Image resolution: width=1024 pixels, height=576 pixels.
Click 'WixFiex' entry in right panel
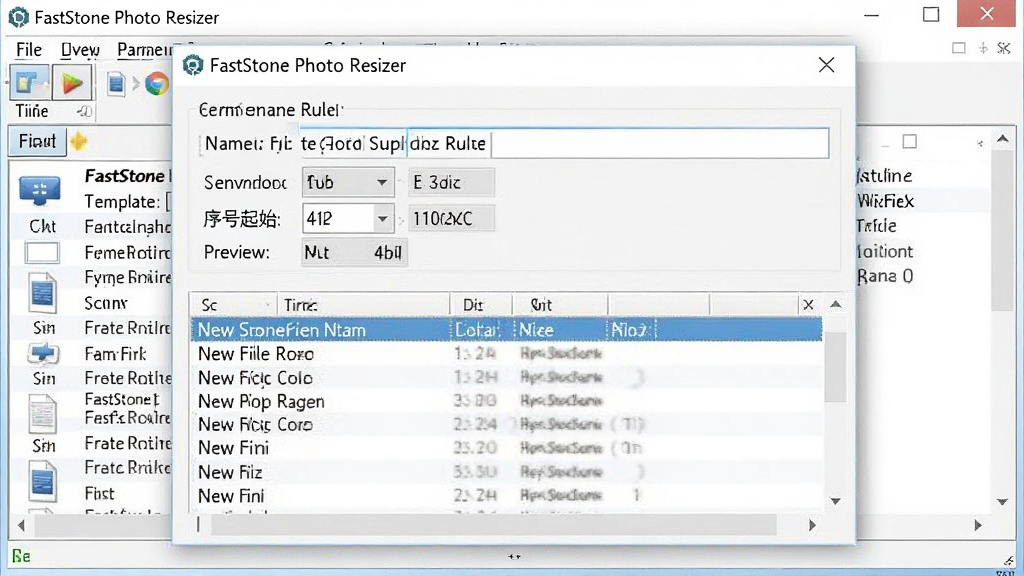[x=885, y=201]
